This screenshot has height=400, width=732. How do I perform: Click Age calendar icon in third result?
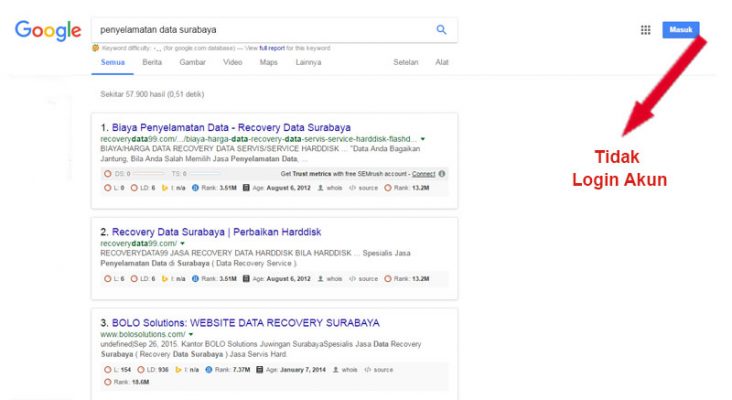pyautogui.click(x=260, y=369)
